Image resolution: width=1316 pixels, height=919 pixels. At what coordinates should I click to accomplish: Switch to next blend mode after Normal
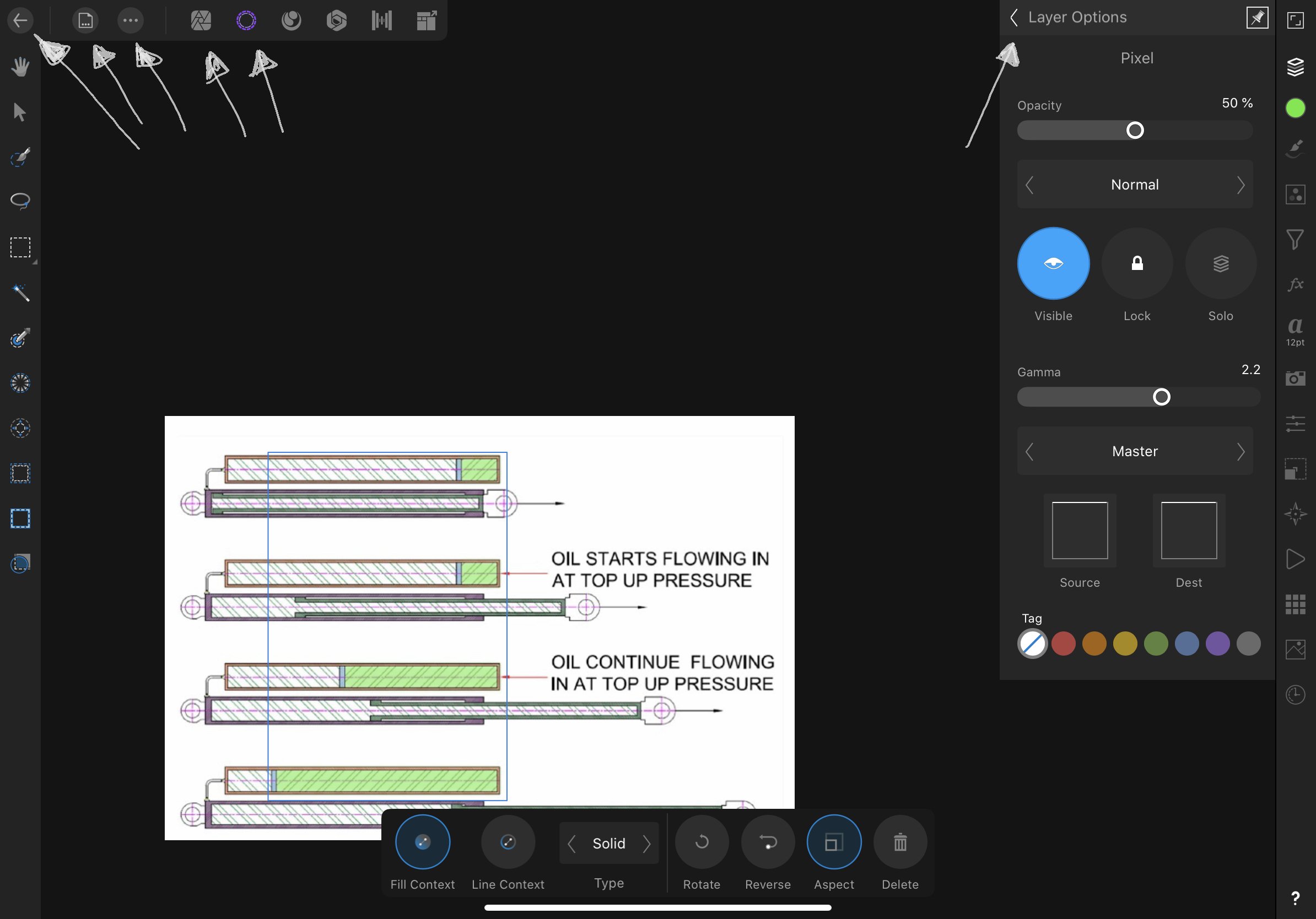(1241, 185)
